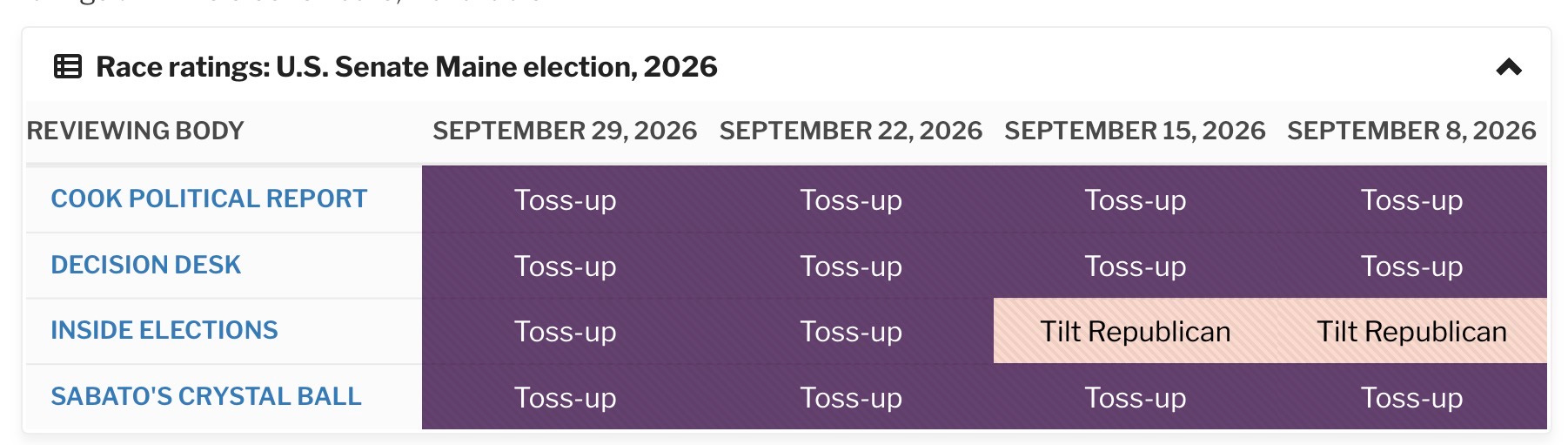Viewport: 1568px width, 445px height.
Task: Click Inside Elections Toss-up cell for September 29
Action: point(565,331)
